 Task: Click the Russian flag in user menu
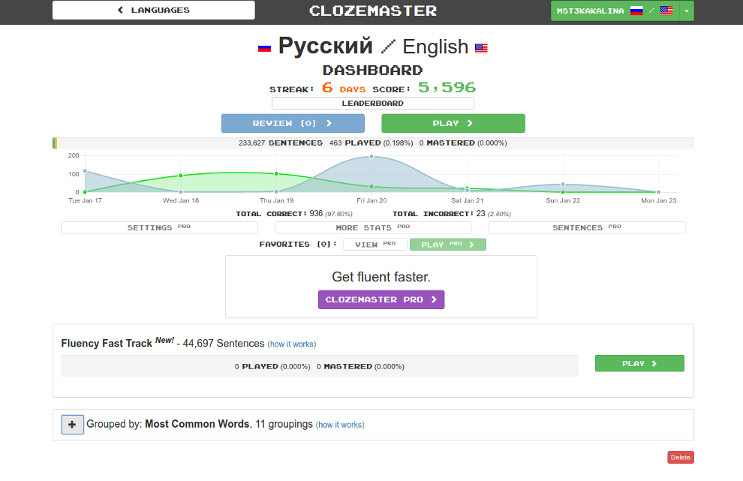pos(636,11)
